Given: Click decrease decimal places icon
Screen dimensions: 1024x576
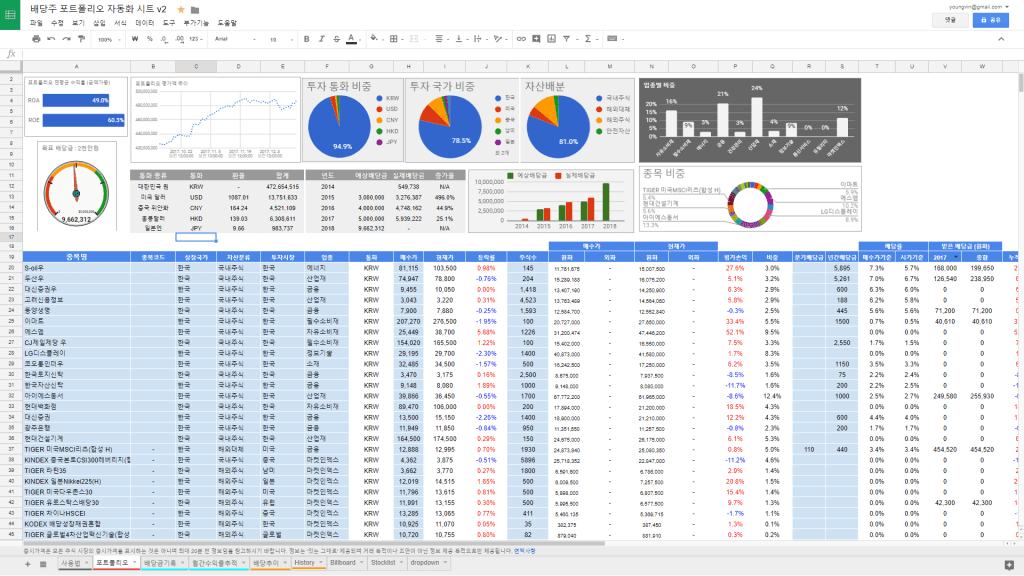Looking at the screenshot, I should pyautogui.click(x=163, y=39).
